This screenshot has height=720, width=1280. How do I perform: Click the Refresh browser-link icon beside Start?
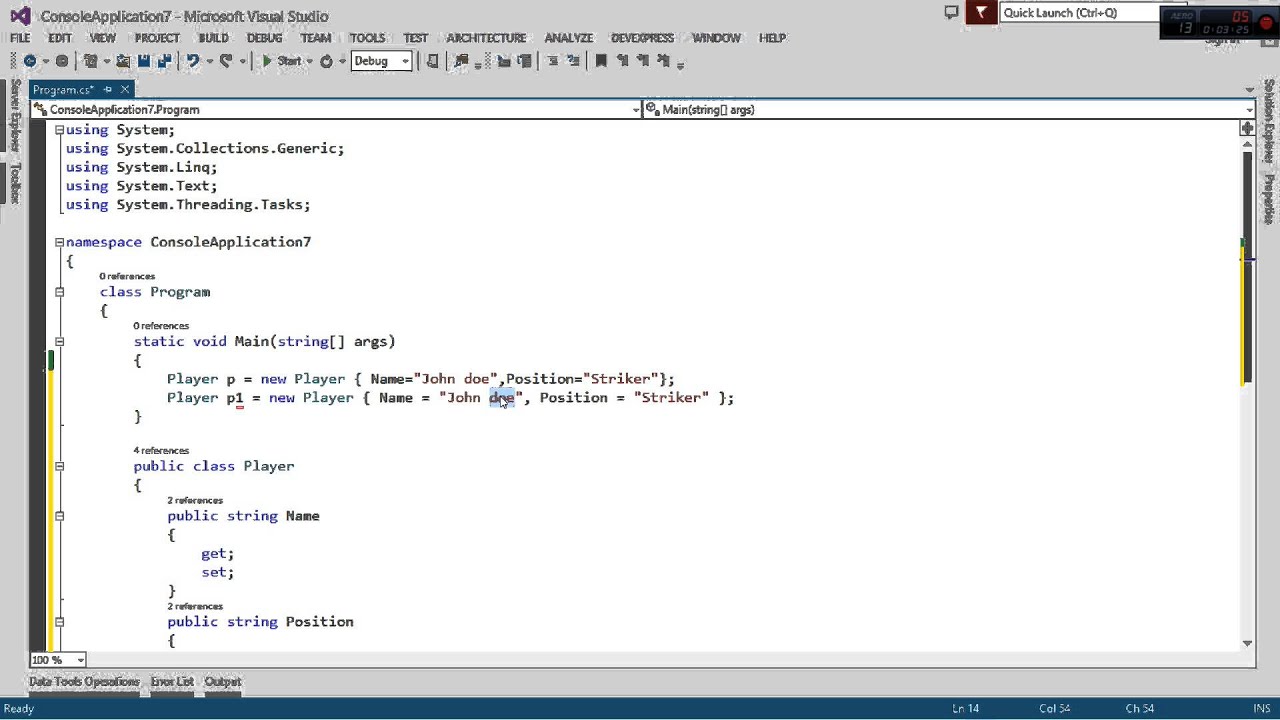(326, 61)
